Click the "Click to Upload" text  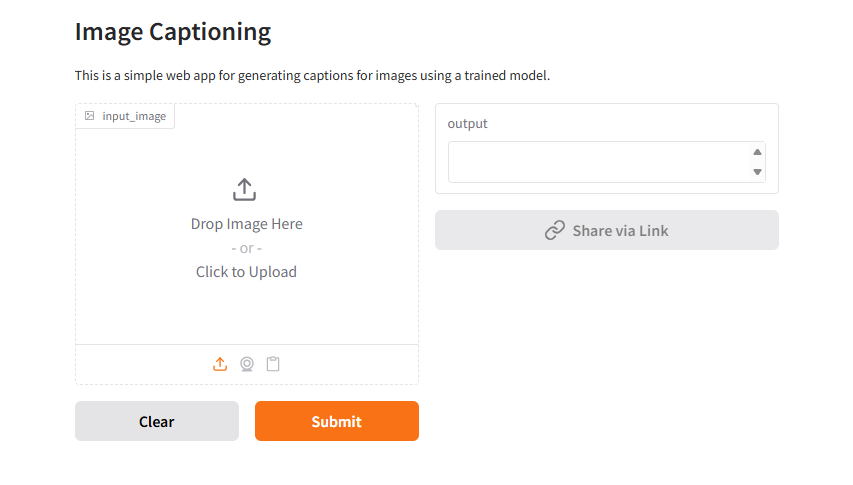tap(246, 272)
